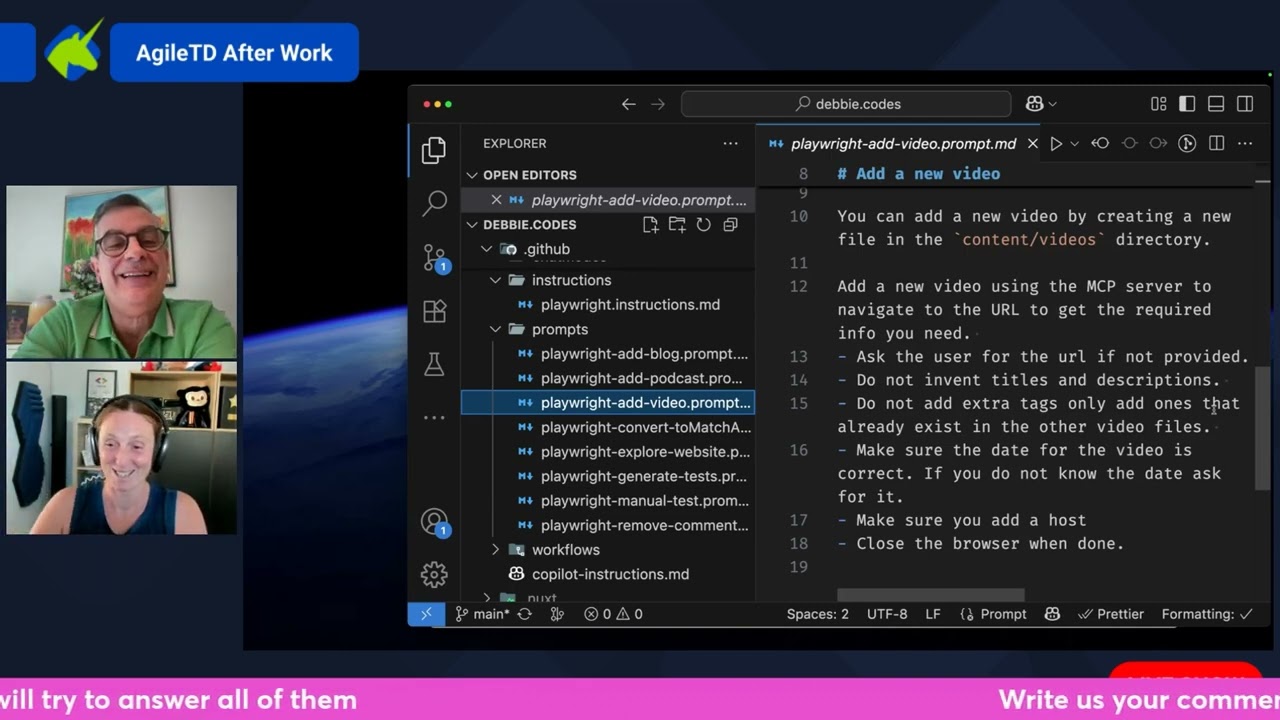Open more editor actions menu
The width and height of the screenshot is (1280, 720).
click(1245, 144)
